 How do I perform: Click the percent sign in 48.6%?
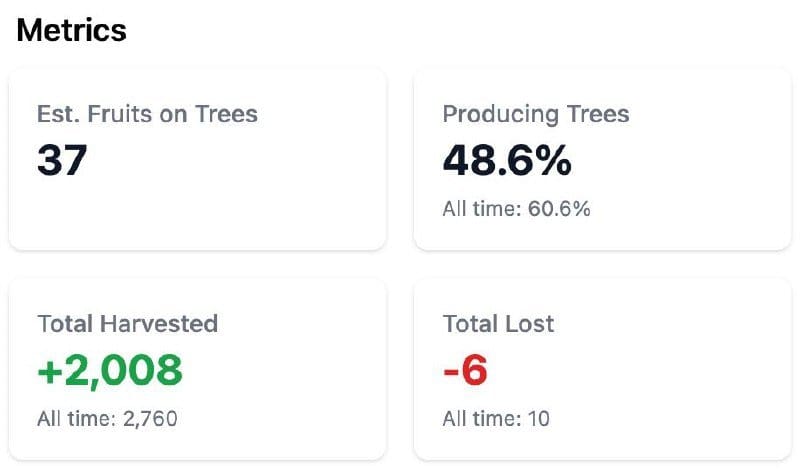[x=553, y=160]
